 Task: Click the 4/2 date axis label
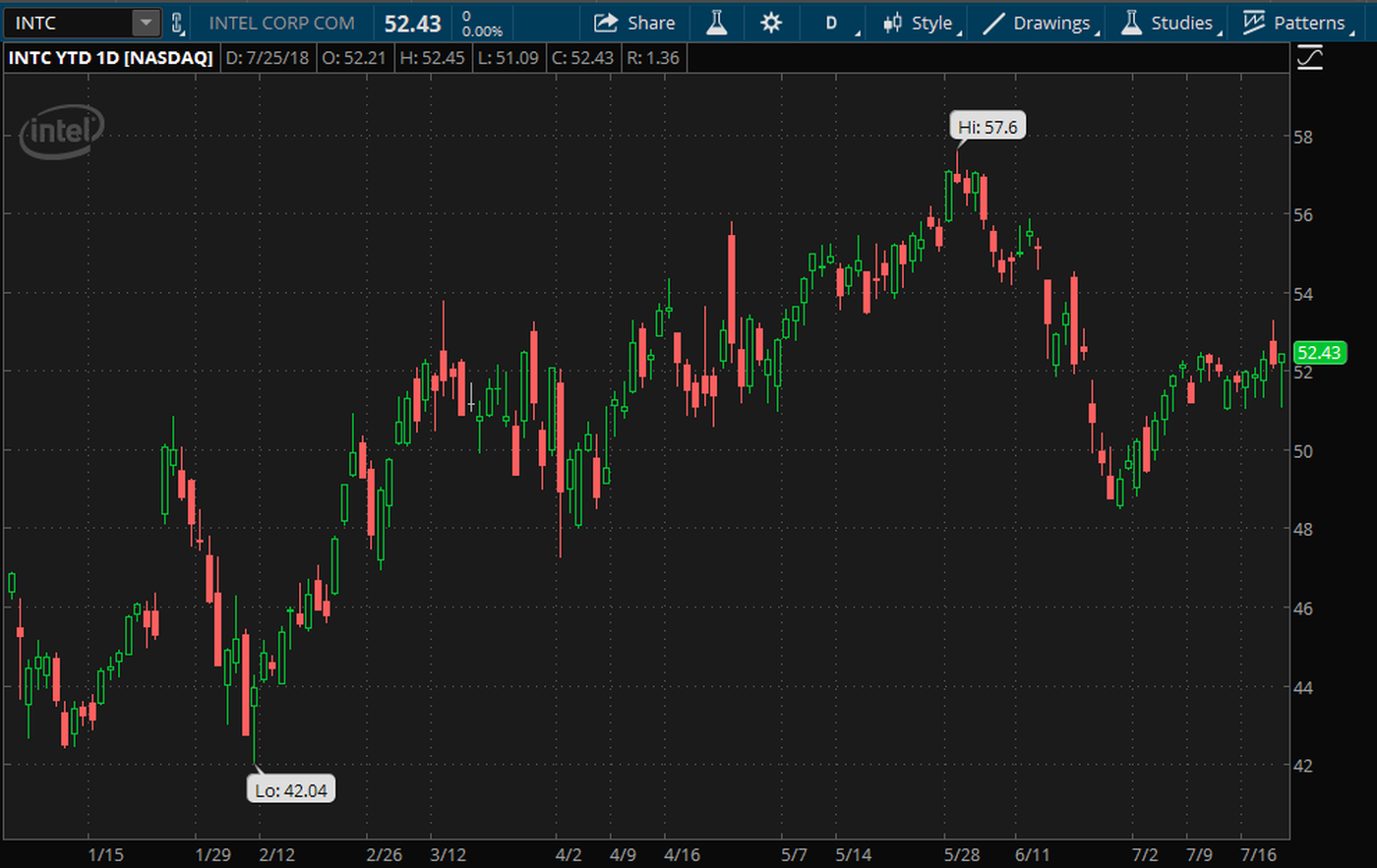569,854
